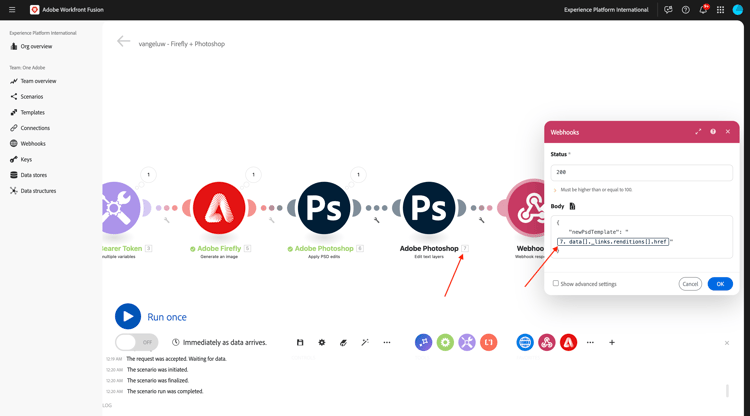Open Keys page

(26, 159)
